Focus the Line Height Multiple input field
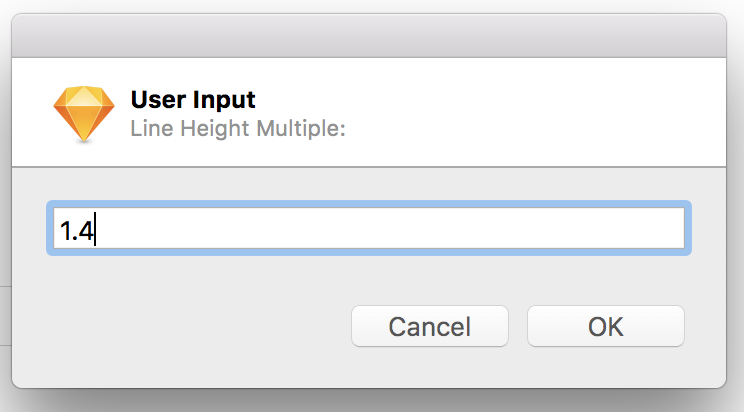The width and height of the screenshot is (744, 412). tap(369, 228)
